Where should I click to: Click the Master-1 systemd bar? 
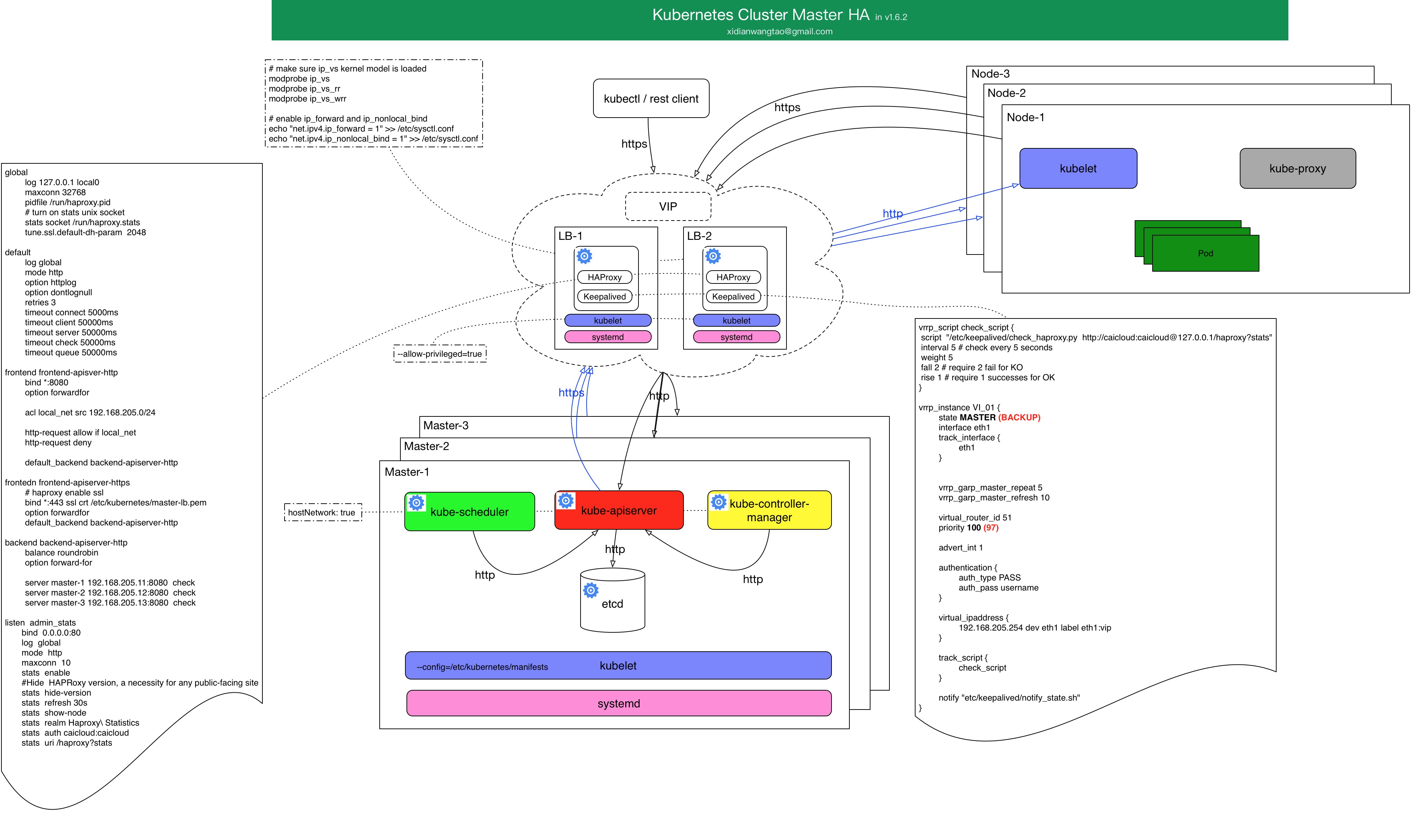click(x=618, y=703)
